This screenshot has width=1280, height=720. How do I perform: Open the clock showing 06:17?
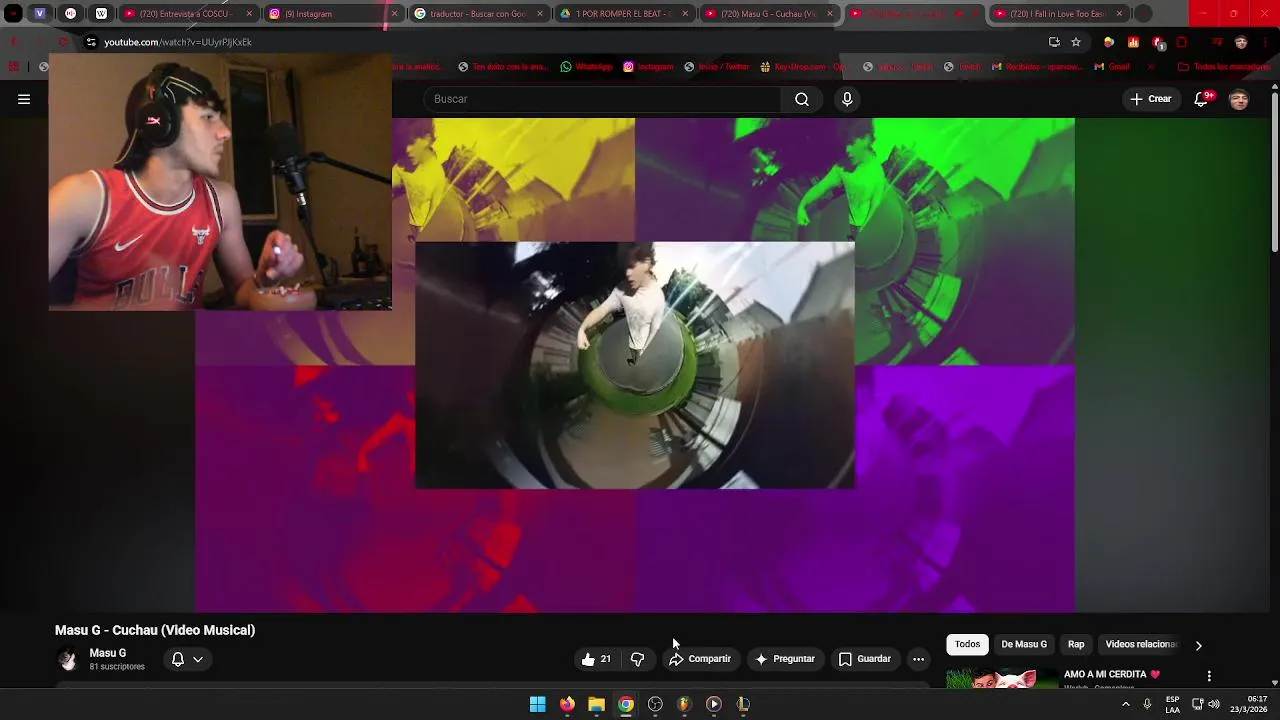point(1249,704)
